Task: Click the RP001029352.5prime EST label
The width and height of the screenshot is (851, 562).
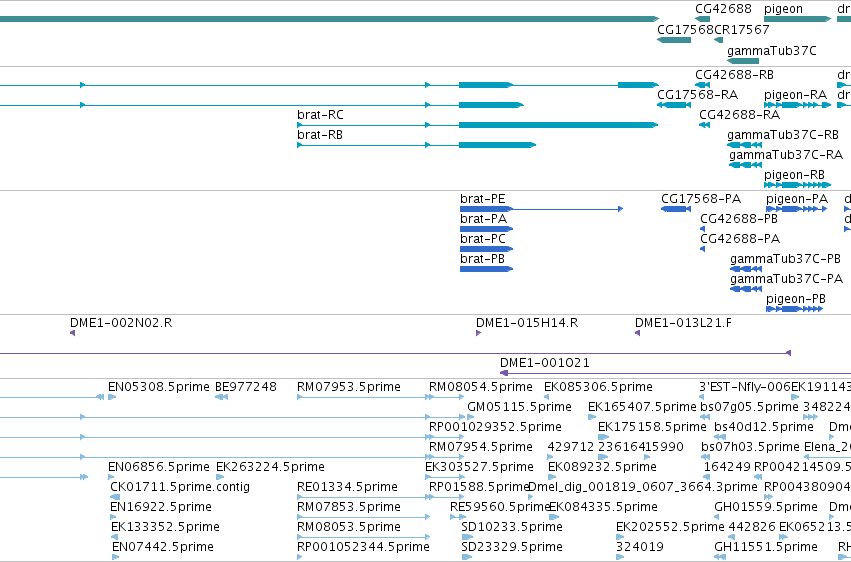Action: point(495,427)
